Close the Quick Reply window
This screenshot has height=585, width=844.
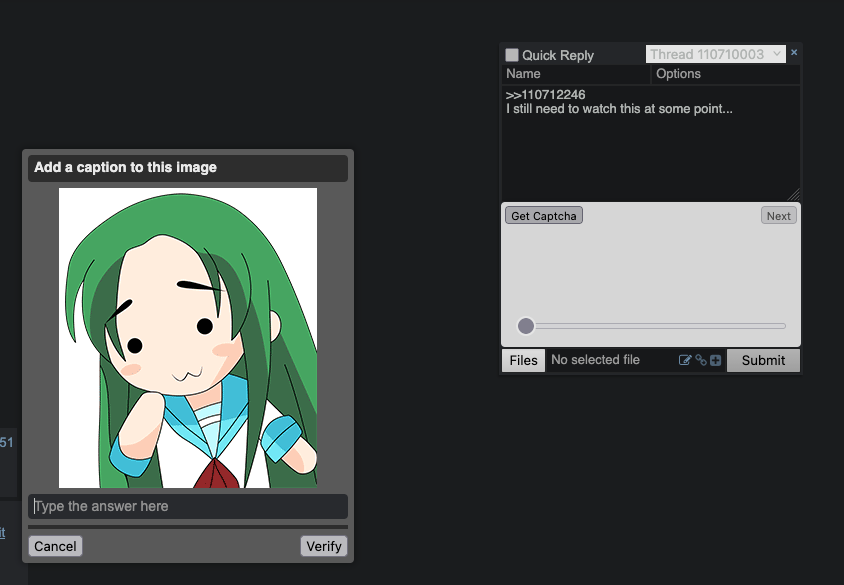point(794,53)
